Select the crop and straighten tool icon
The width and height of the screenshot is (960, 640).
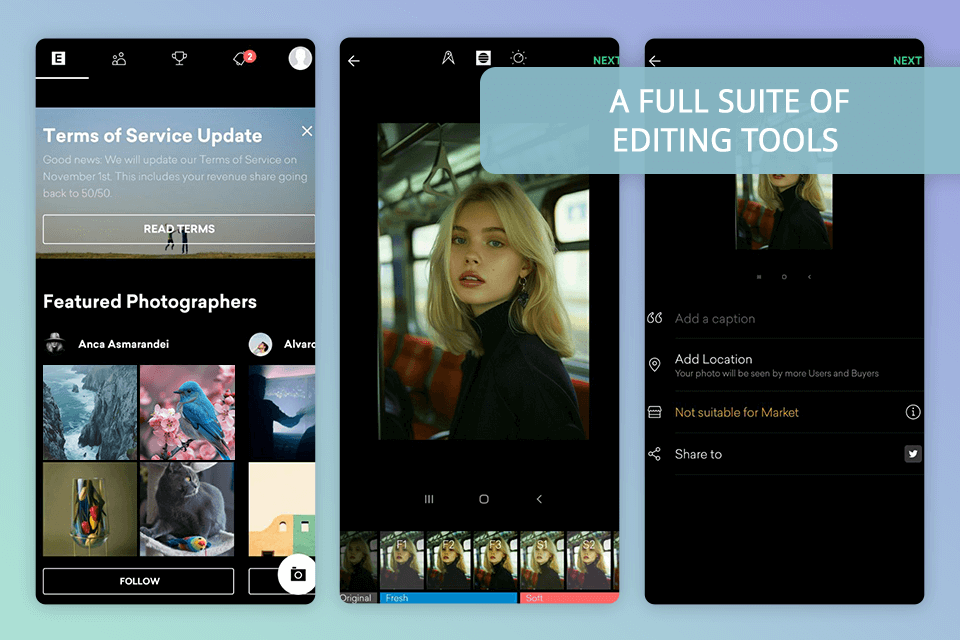point(448,58)
